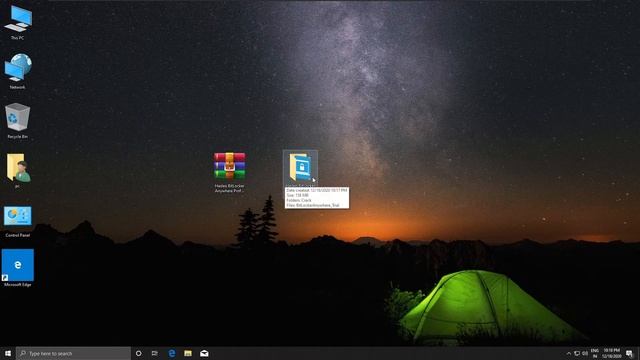Open File Explorer from the taskbar

pyautogui.click(x=188, y=353)
